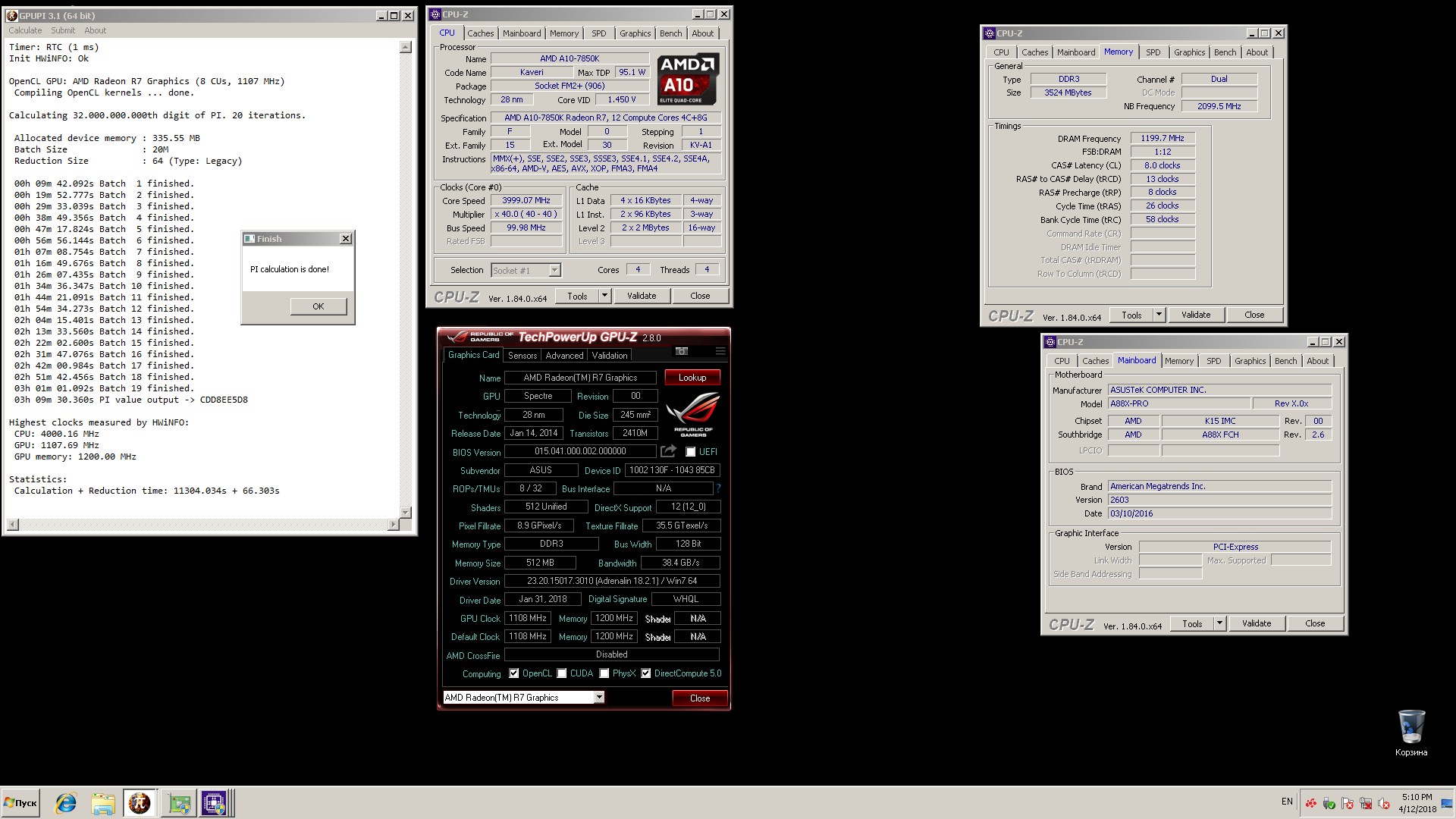Click Tools button in CPU-Z Mainboard window

click(x=1192, y=623)
